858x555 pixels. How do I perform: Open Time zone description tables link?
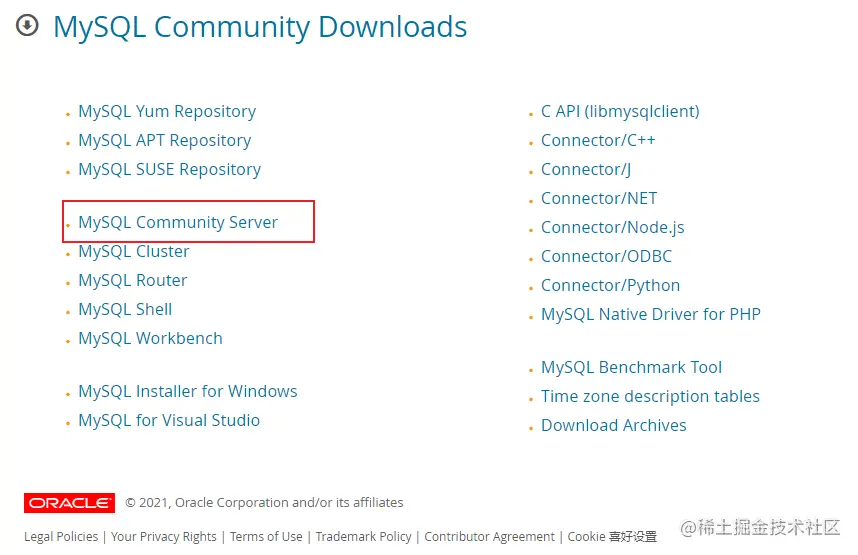[x=650, y=396]
